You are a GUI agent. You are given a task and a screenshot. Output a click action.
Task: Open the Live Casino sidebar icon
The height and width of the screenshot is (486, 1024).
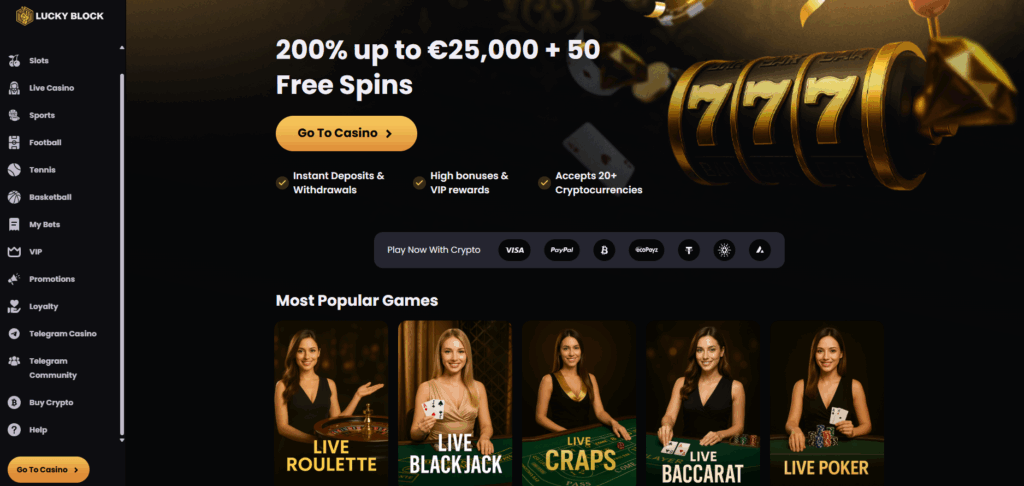[14, 88]
